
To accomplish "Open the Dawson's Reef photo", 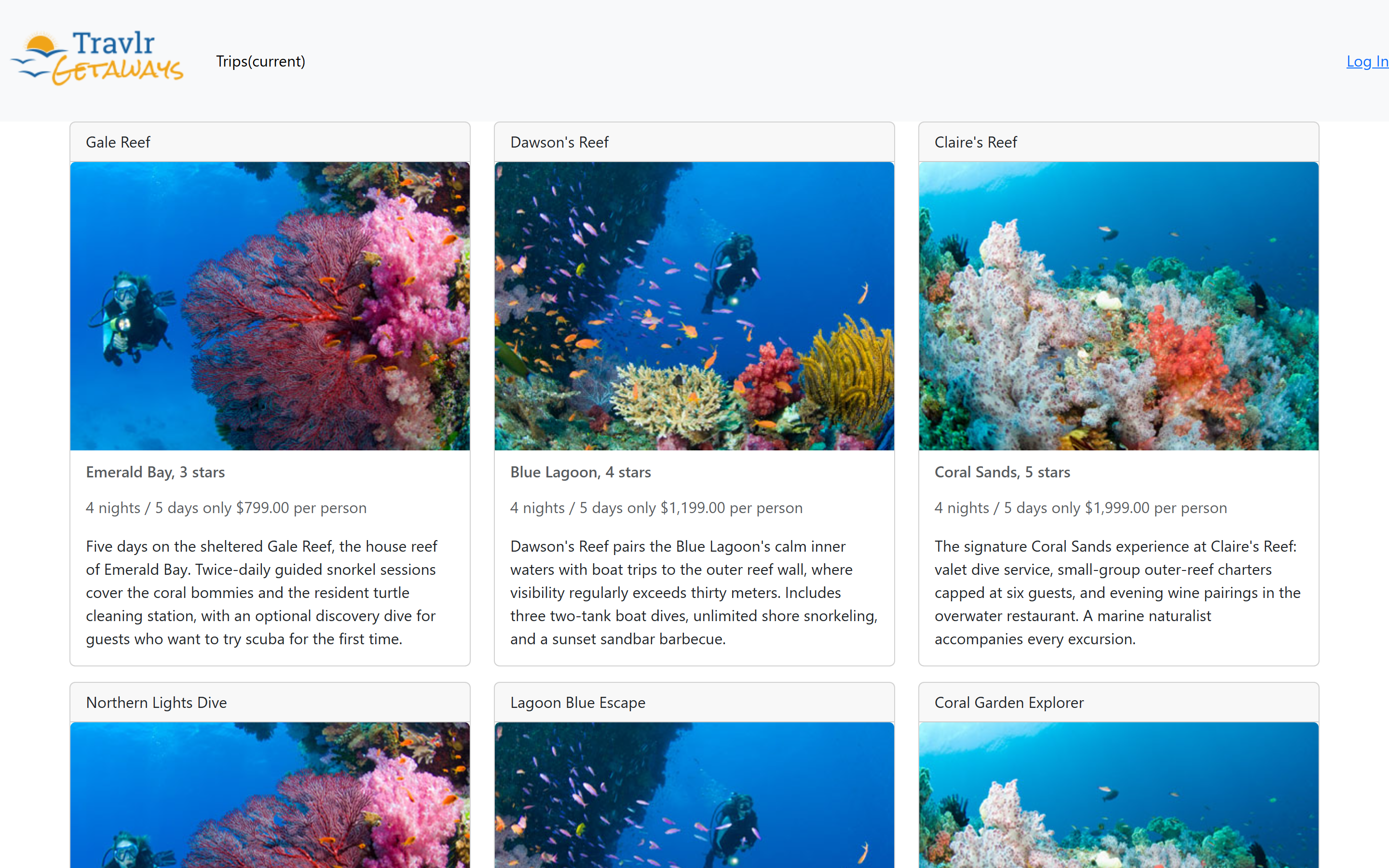I will (694, 306).
